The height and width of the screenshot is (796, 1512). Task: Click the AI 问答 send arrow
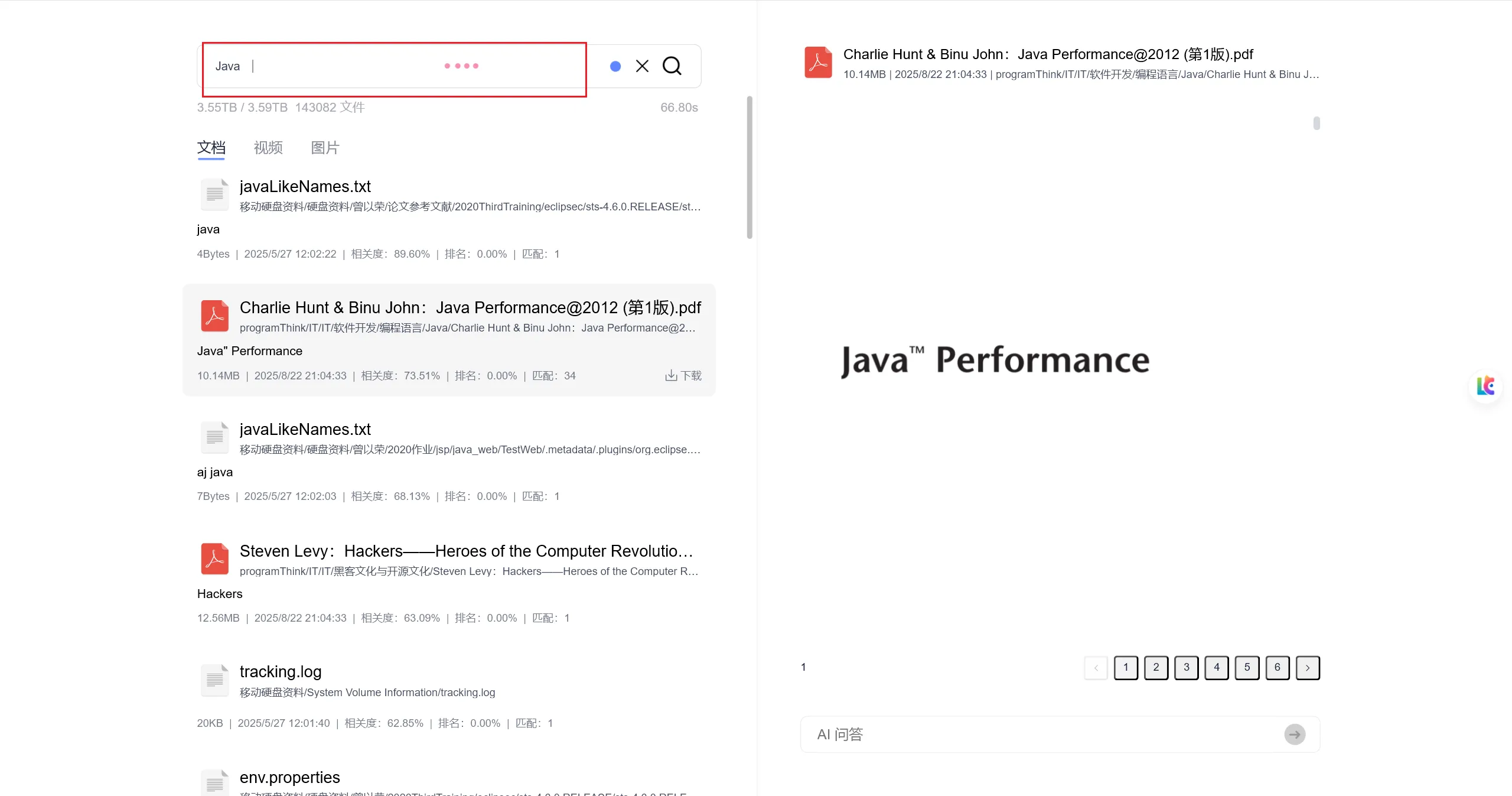(1295, 735)
